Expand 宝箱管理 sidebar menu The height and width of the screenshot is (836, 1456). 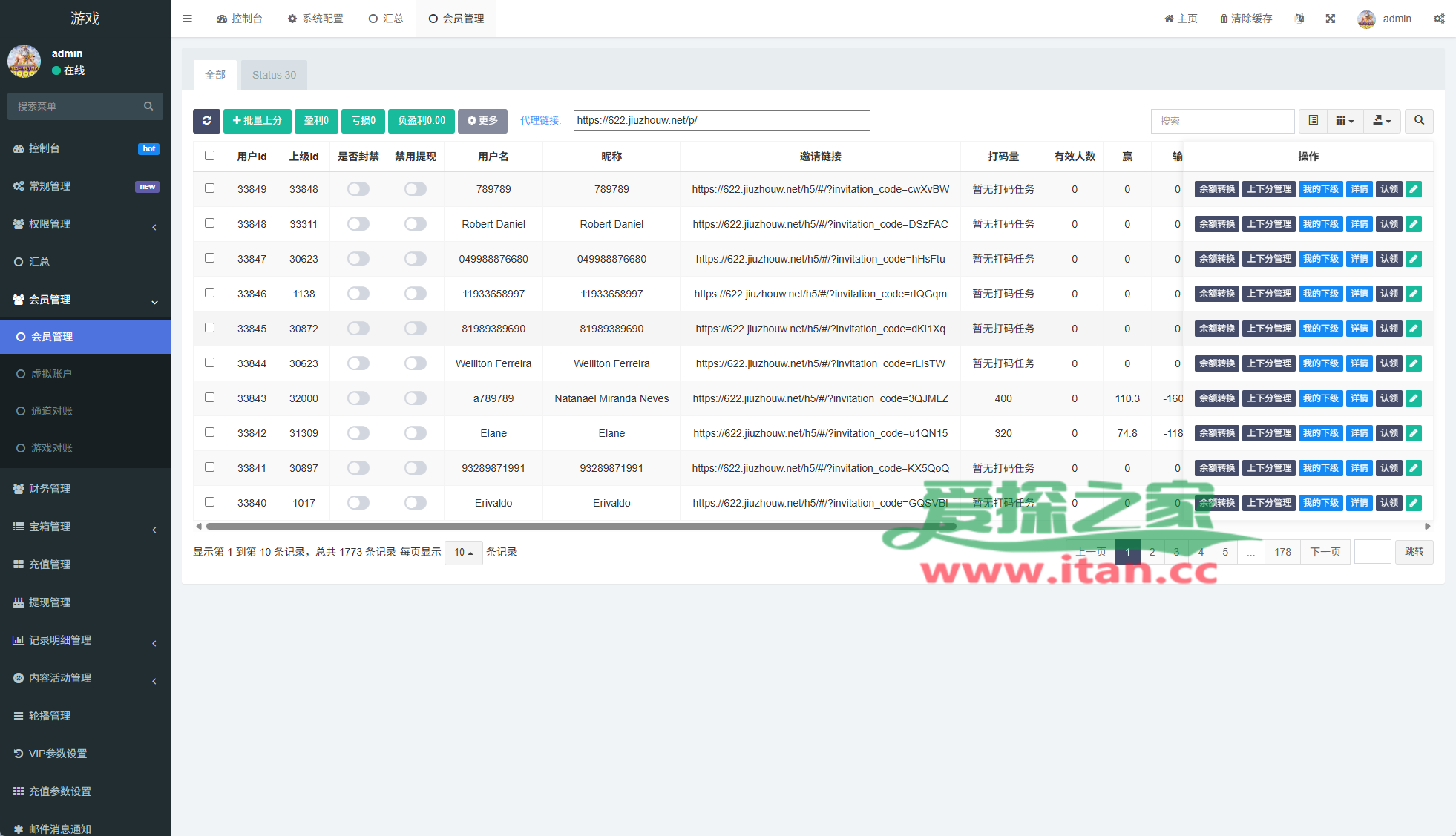(x=85, y=527)
